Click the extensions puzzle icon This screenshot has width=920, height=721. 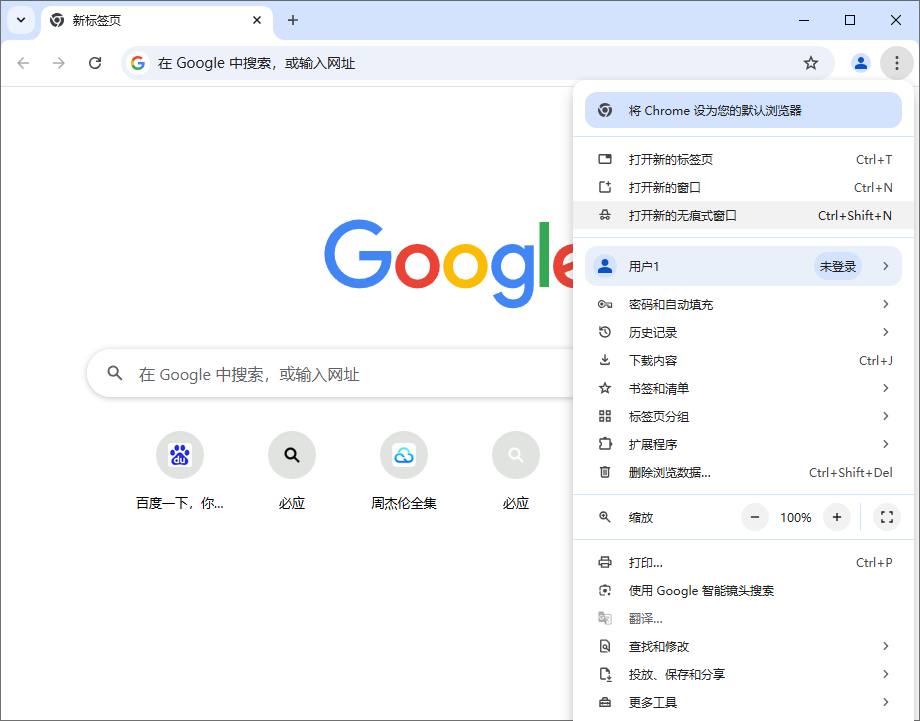(605, 444)
